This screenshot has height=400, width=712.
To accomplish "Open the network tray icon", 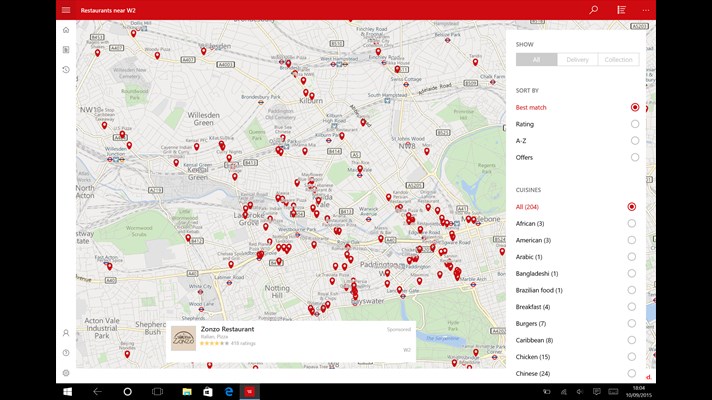I will point(564,391).
